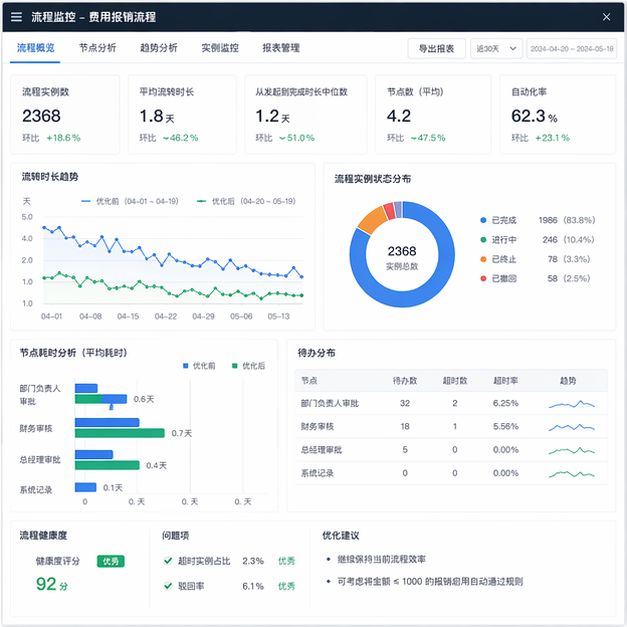The image size is (627, 627).
Task: Open trend sparkline for 系统记录 row
Action: [x=572, y=474]
